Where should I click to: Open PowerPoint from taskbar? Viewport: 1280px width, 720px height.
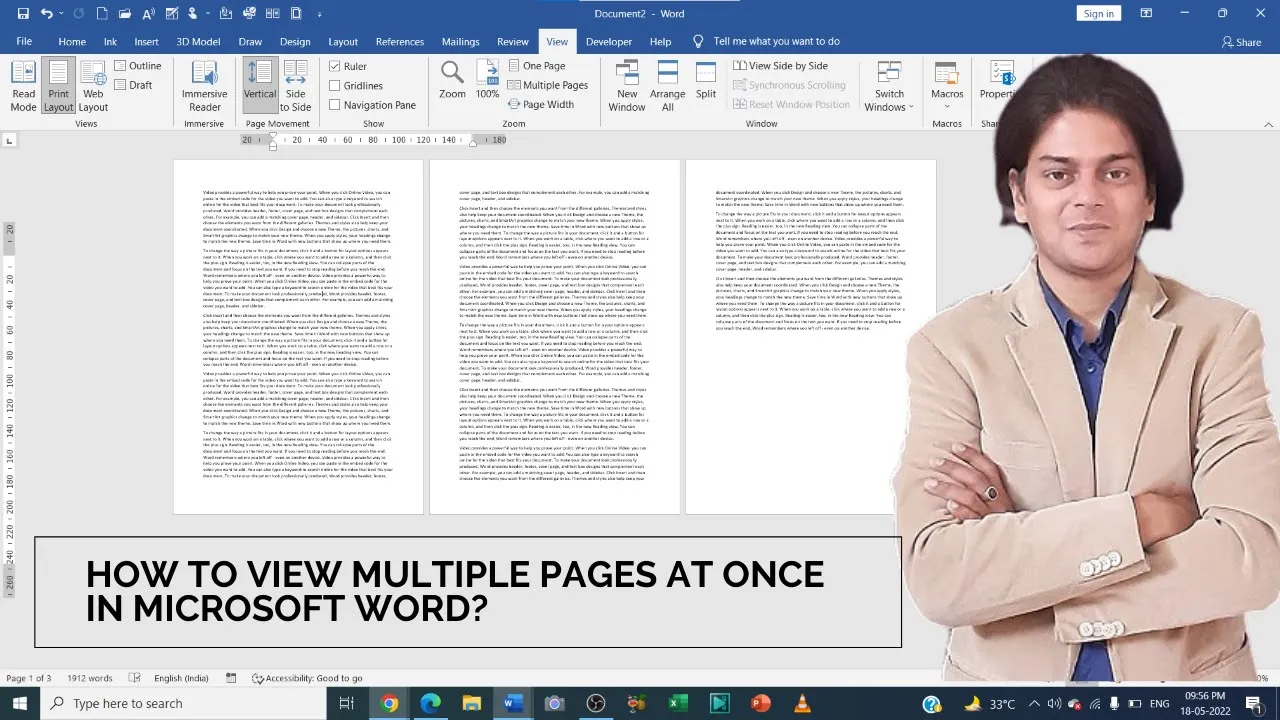pos(760,704)
